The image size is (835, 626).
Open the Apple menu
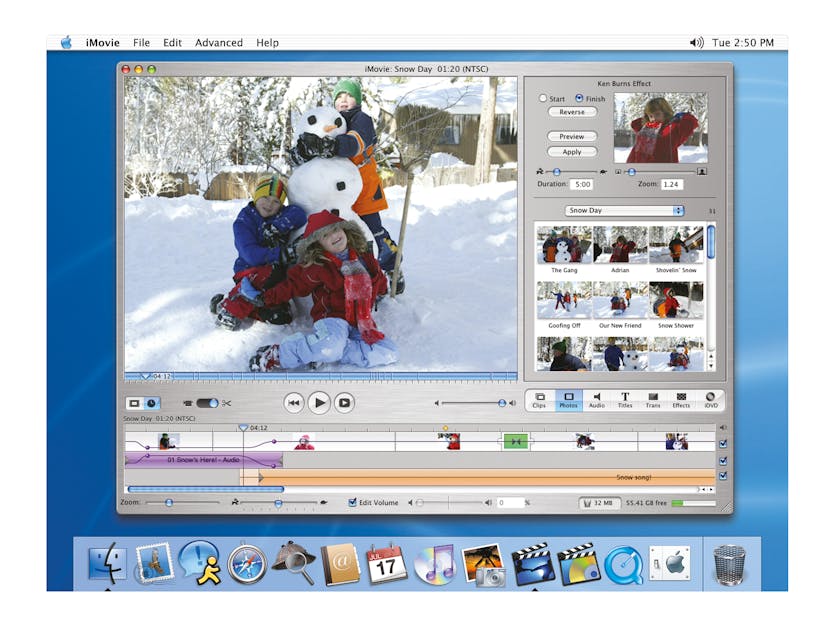point(66,43)
